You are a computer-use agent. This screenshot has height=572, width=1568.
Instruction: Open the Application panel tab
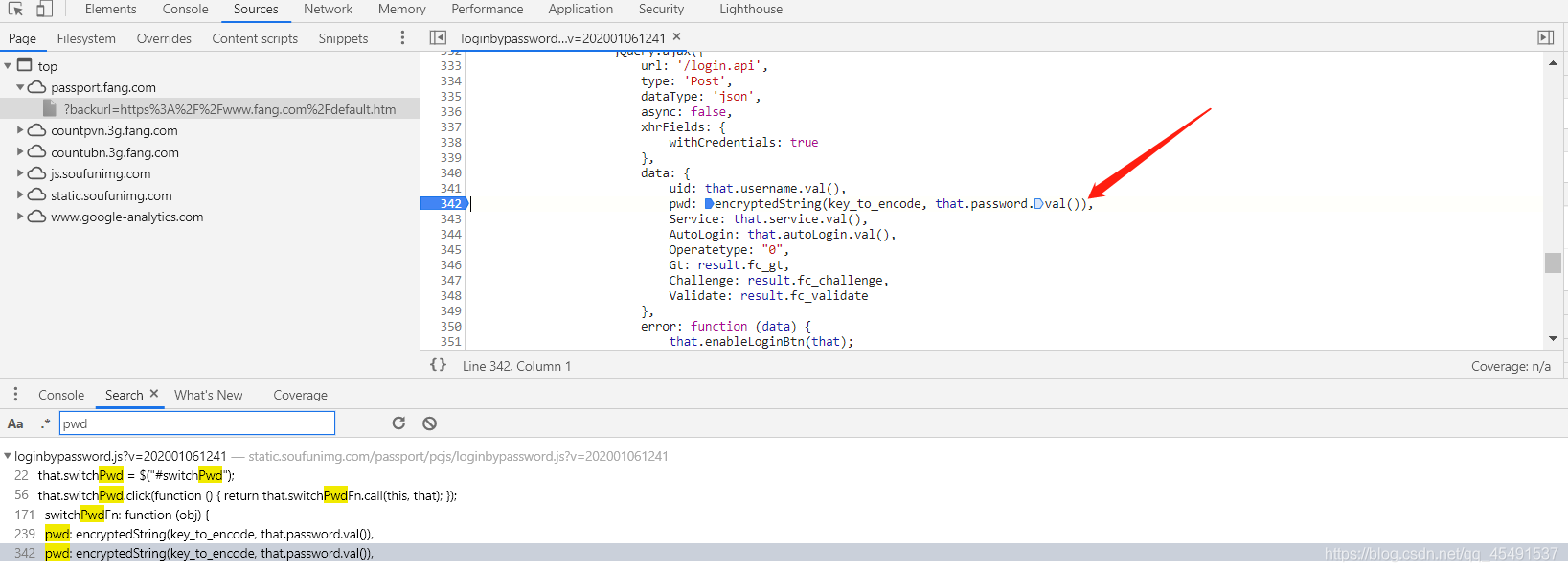[x=580, y=9]
